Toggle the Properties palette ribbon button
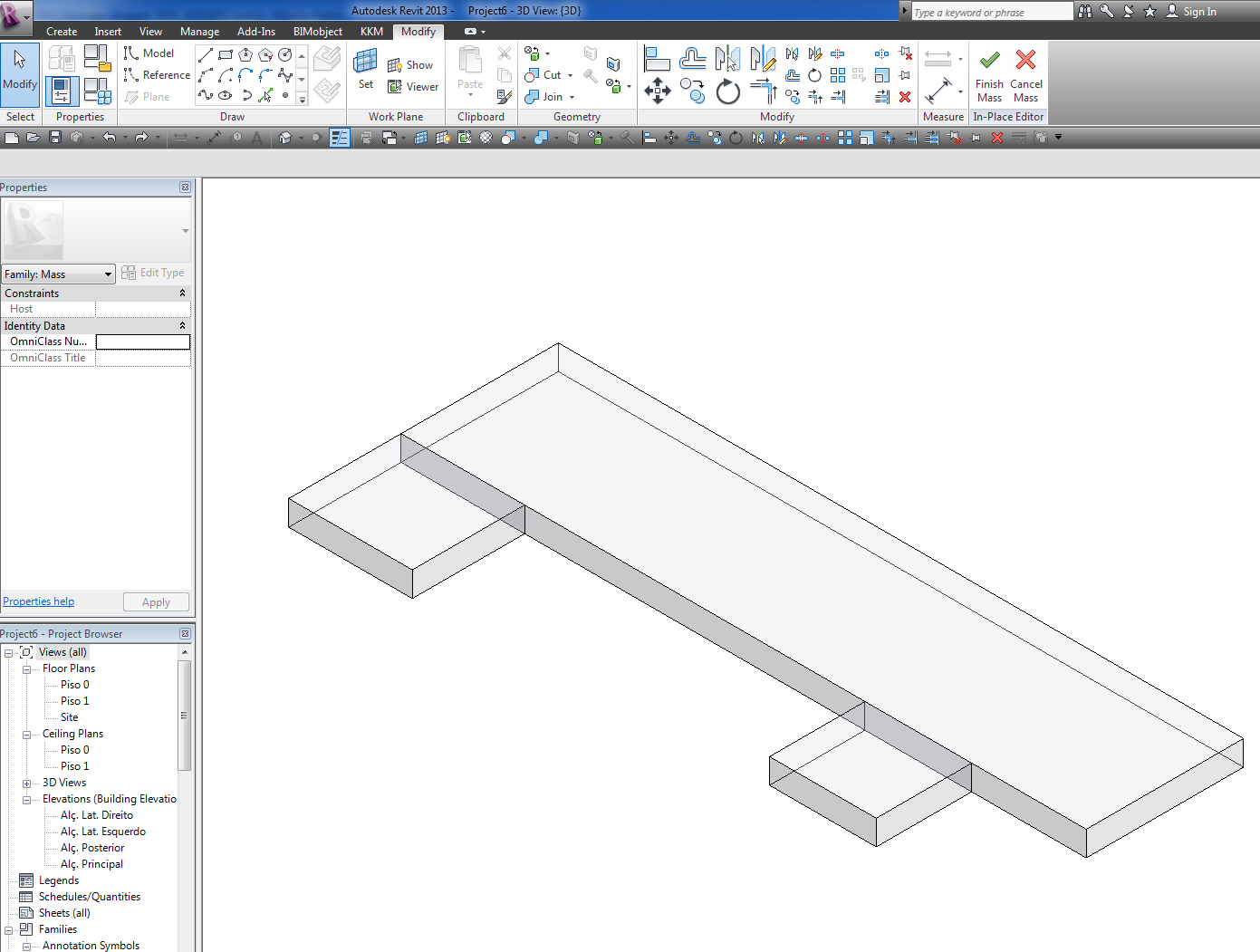Image resolution: width=1260 pixels, height=952 pixels. (62, 91)
